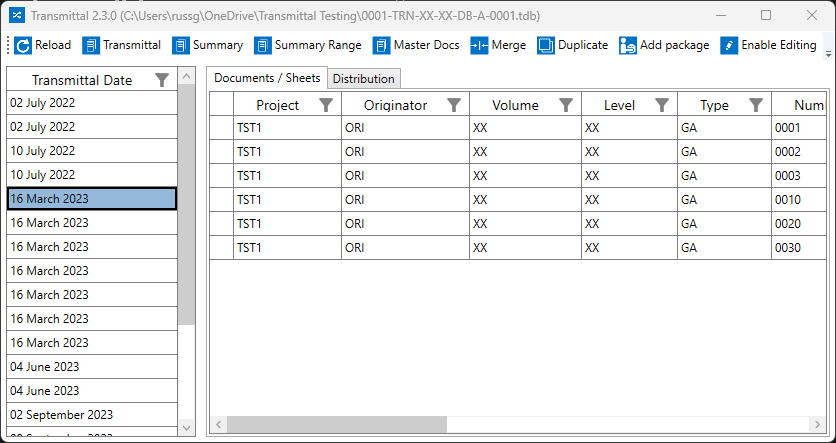Open the Originator column filter

coord(453,105)
